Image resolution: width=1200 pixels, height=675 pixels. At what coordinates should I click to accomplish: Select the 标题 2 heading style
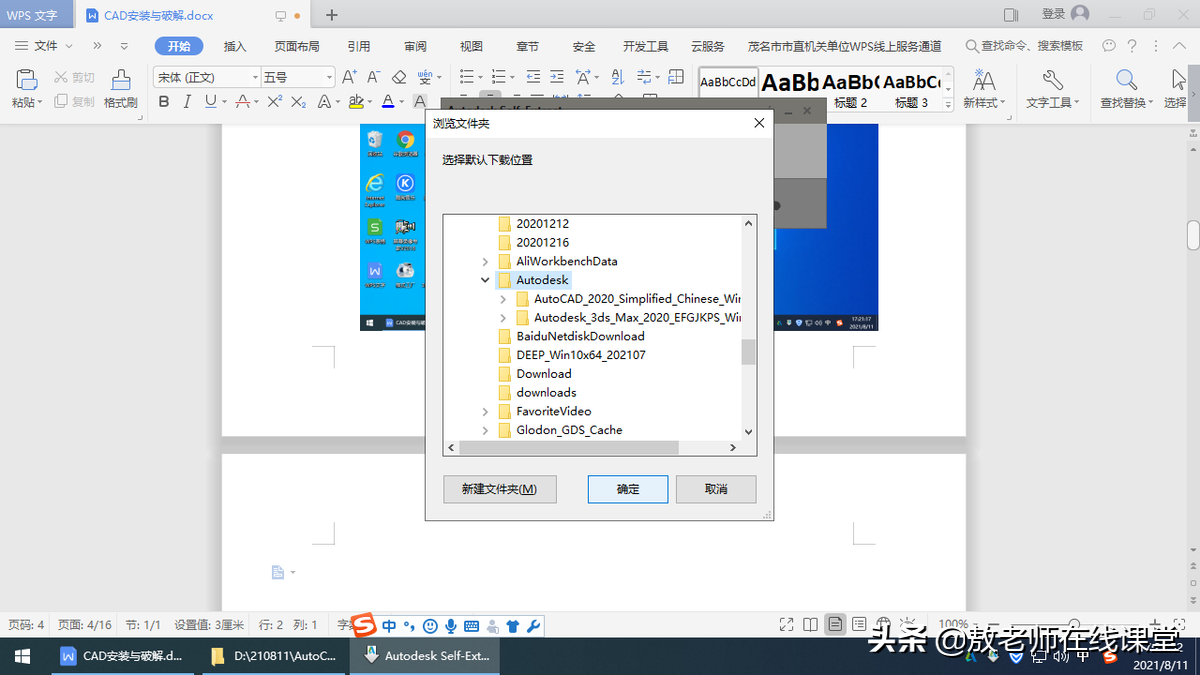pos(851,88)
